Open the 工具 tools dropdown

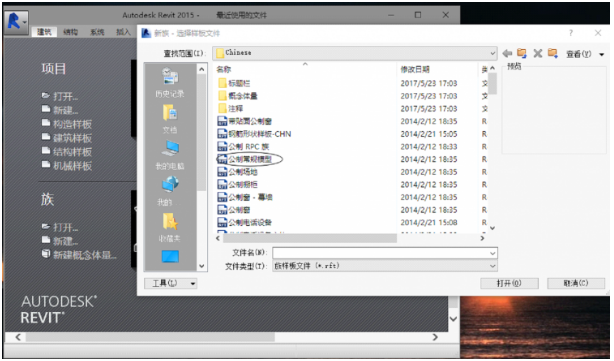click(170, 283)
